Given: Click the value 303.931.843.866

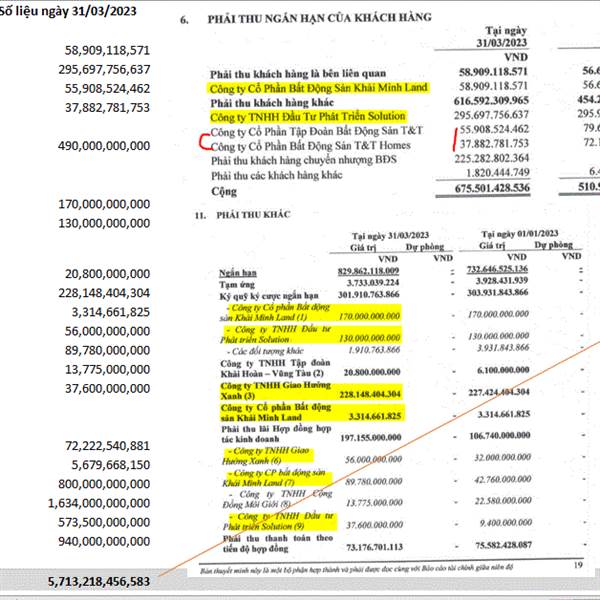Looking at the screenshot, I should click(497, 292).
